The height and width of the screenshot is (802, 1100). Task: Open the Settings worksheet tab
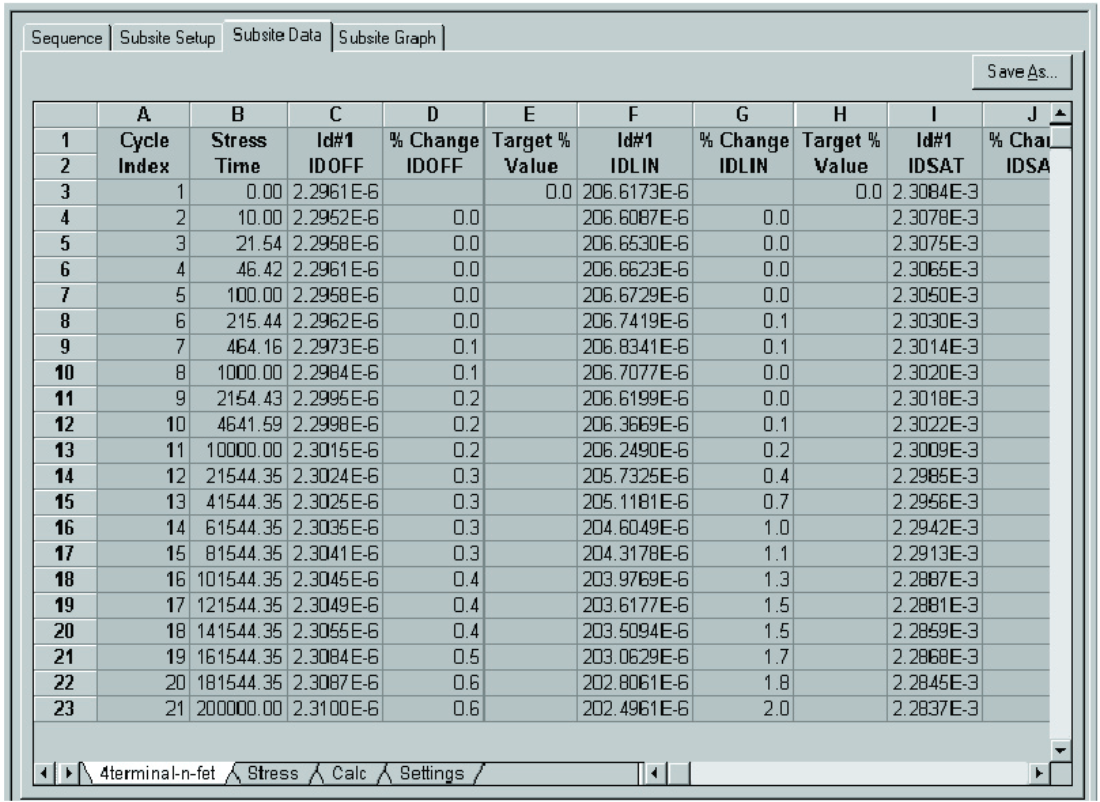[x=425, y=773]
